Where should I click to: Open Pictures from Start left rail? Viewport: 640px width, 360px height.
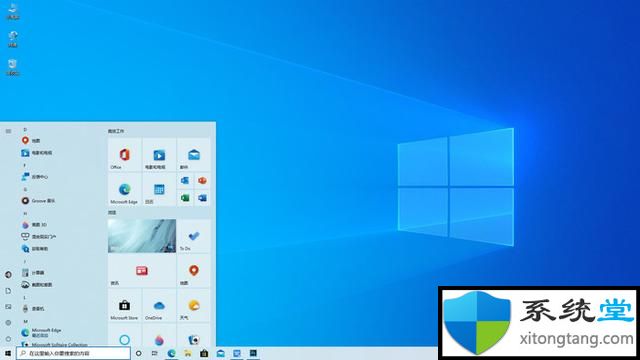[8, 307]
